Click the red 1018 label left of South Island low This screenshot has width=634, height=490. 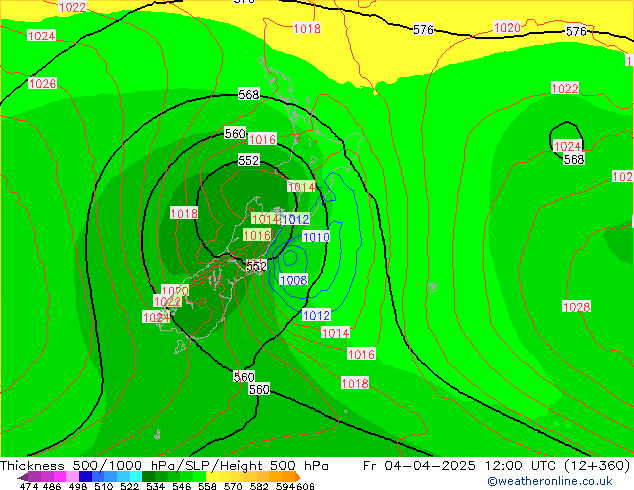tap(184, 213)
